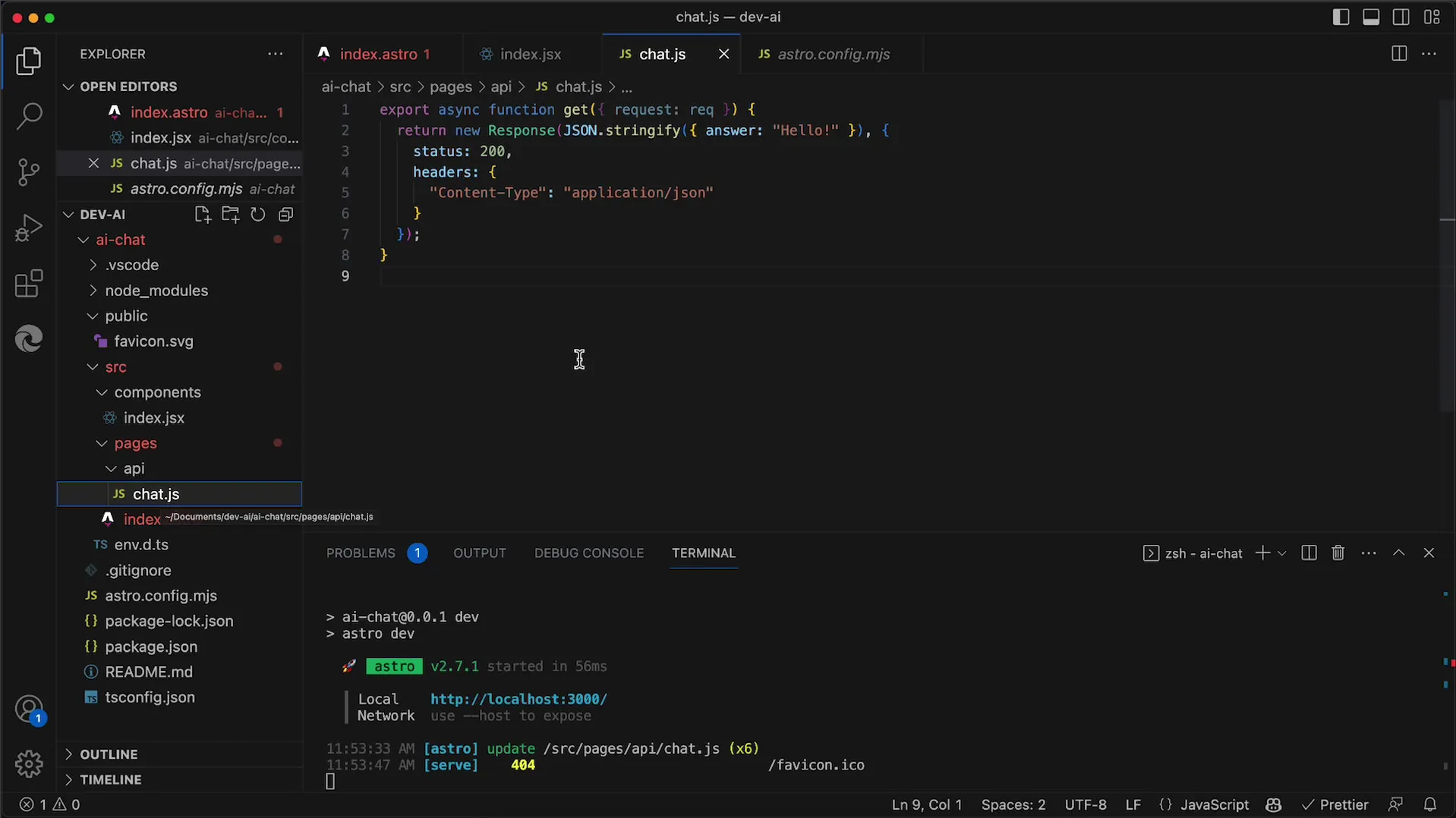Change line ending via LF status item
The height and width of the screenshot is (818, 1456).
coord(1133,804)
